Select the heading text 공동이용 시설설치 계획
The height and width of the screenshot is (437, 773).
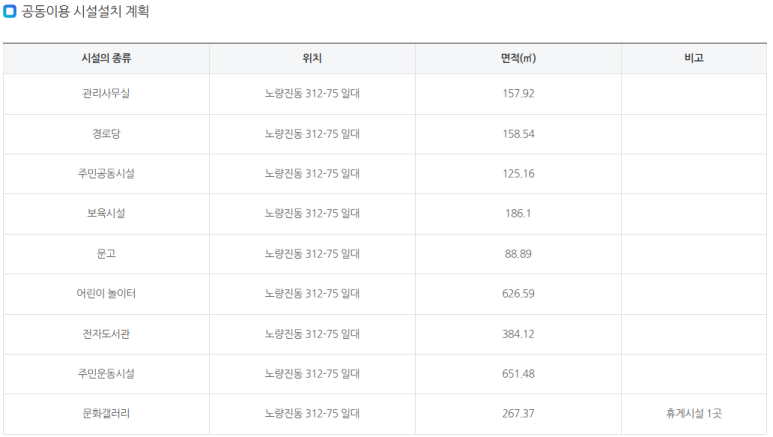coord(85,11)
